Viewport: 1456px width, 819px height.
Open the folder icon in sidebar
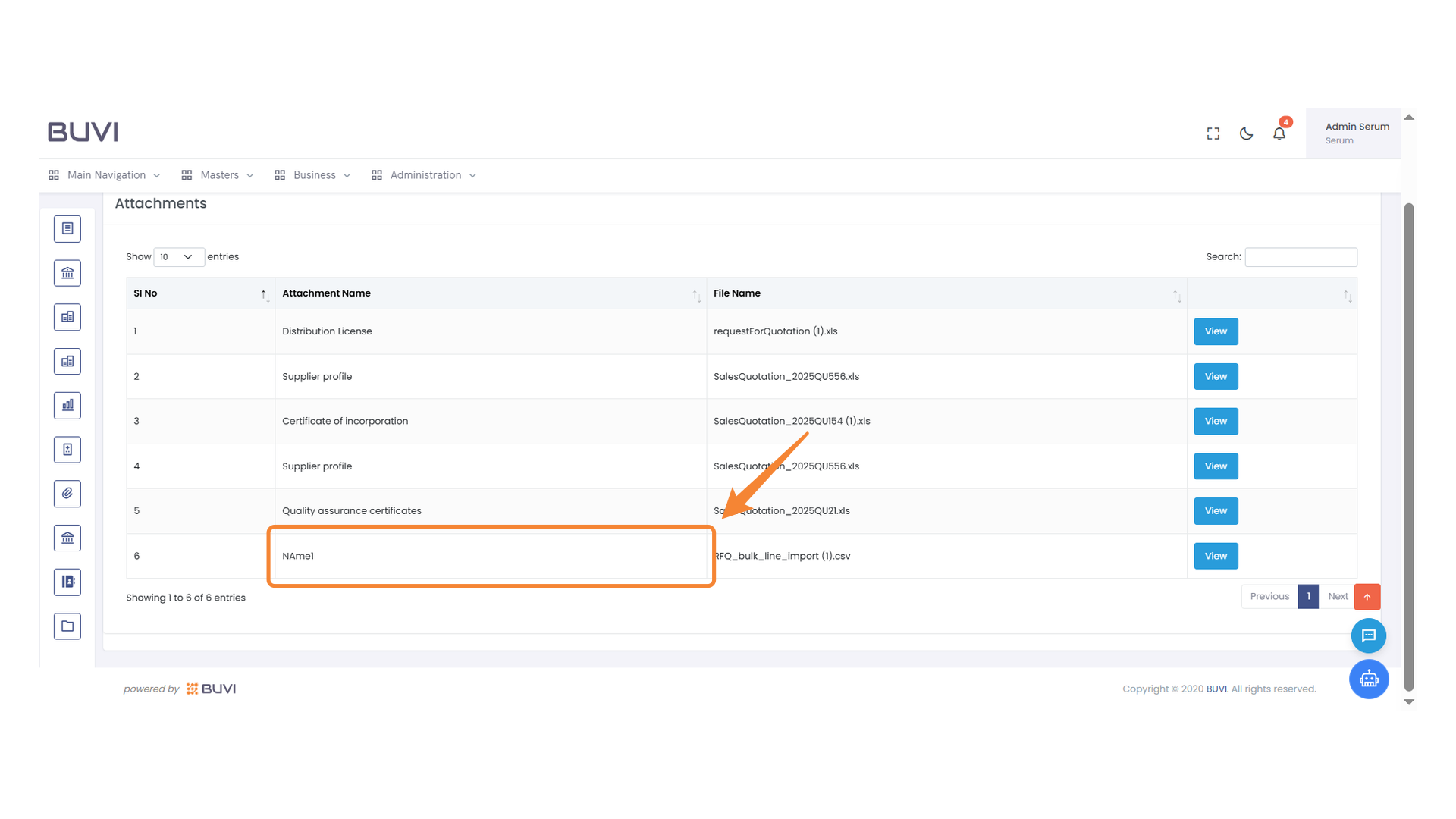point(67,626)
